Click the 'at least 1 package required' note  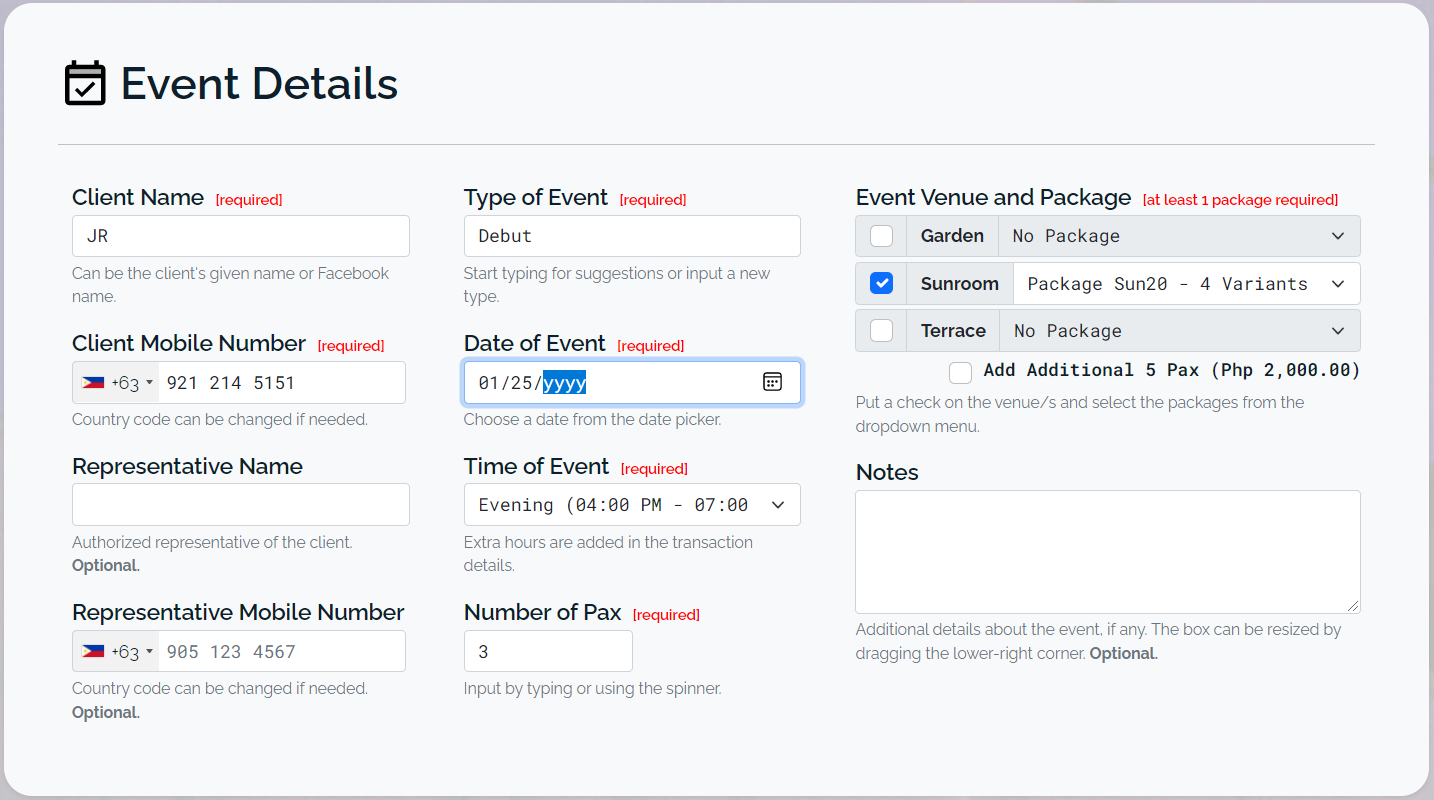[1240, 200]
